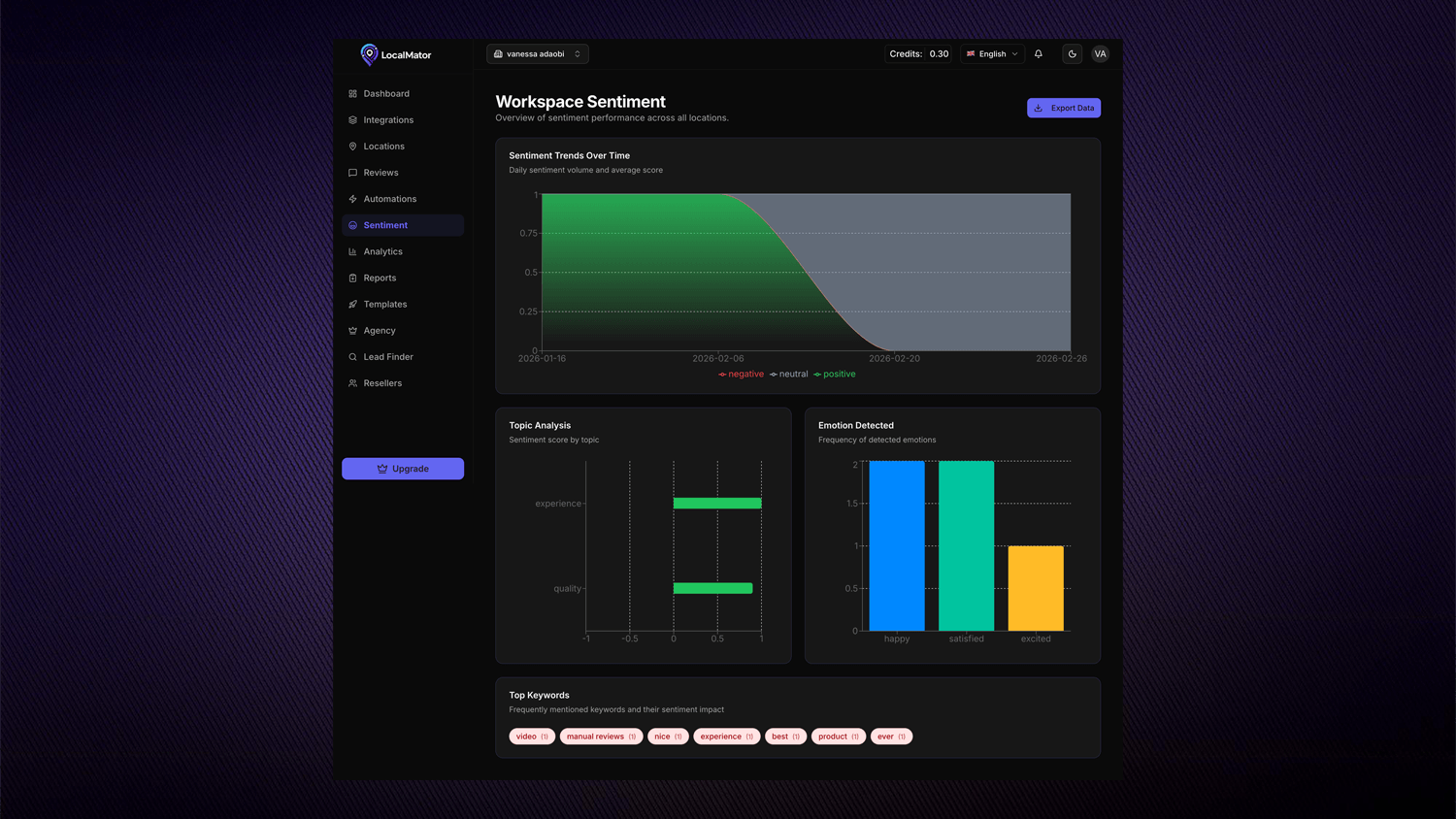Open the vanessa adaobi workspace switcher
This screenshot has height=819, width=1456.
point(537,54)
